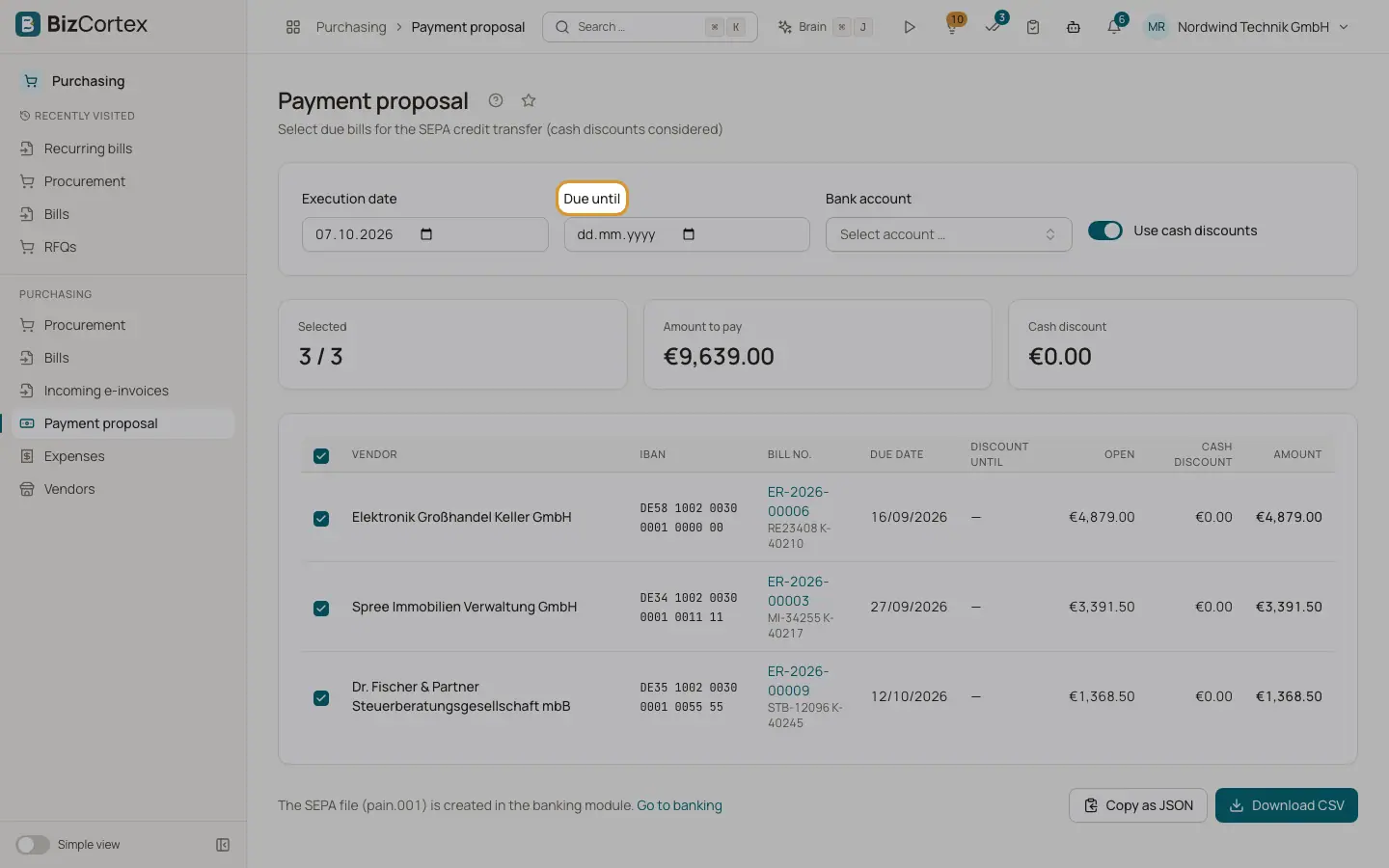Image resolution: width=1389 pixels, height=868 pixels.
Task: Click the MR user avatar
Action: click(1156, 27)
